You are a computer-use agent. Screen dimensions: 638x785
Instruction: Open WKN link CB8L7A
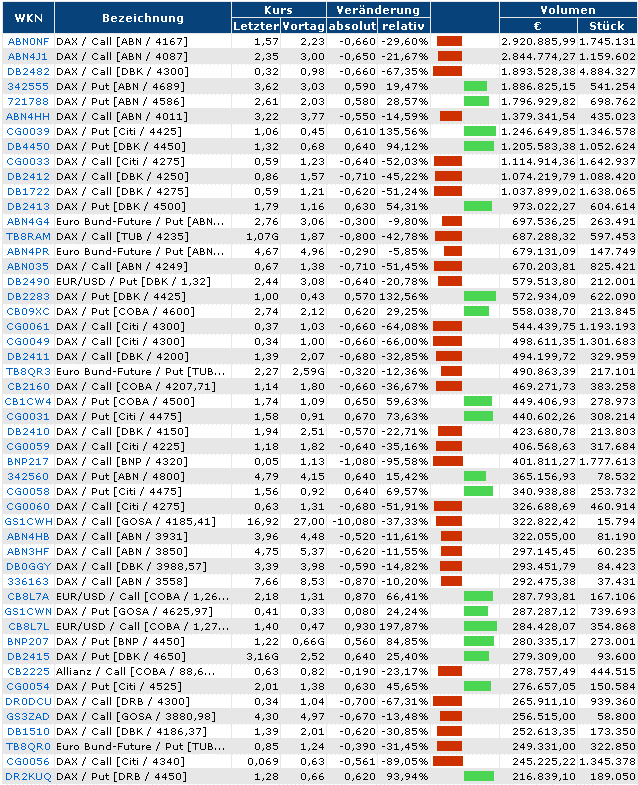point(28,597)
